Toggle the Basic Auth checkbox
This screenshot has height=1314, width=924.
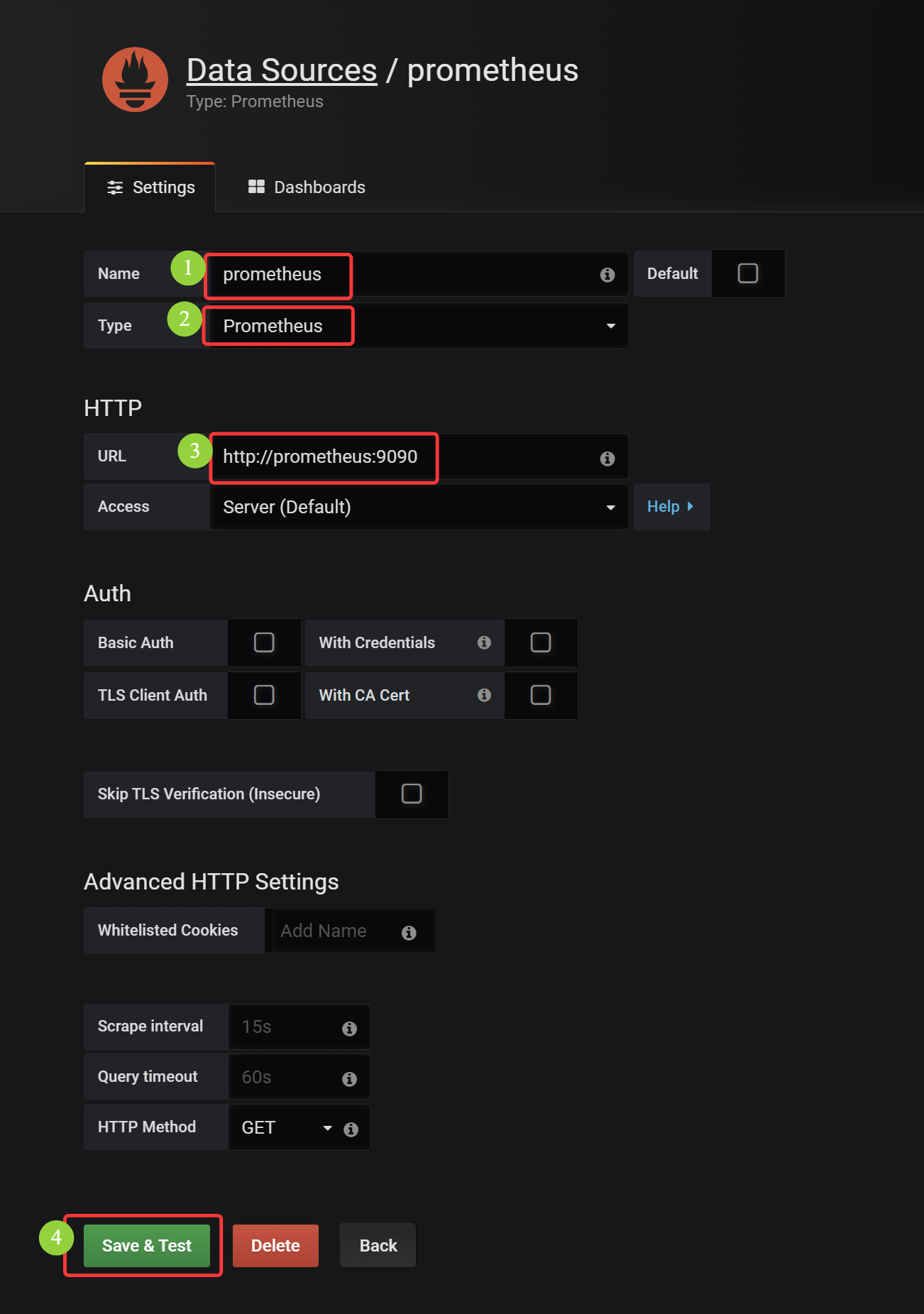tap(264, 642)
